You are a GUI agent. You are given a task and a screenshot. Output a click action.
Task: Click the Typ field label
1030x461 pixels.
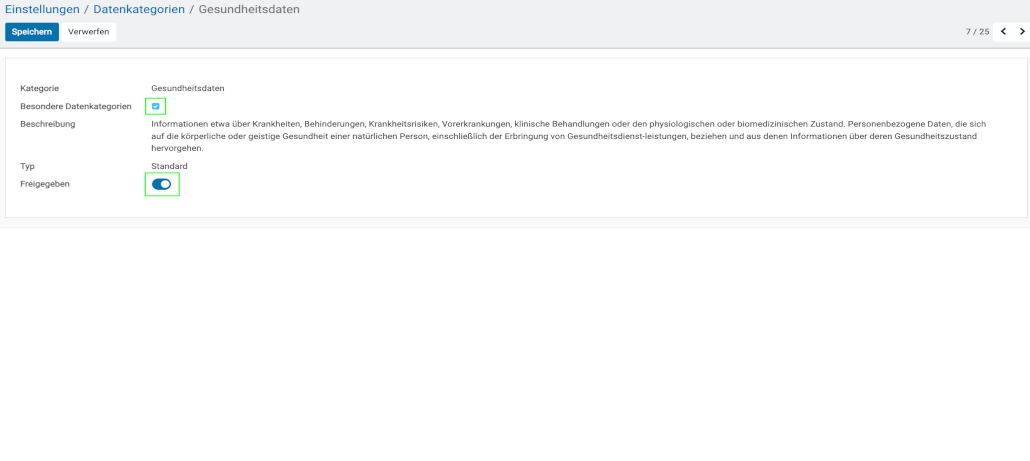pos(27,166)
